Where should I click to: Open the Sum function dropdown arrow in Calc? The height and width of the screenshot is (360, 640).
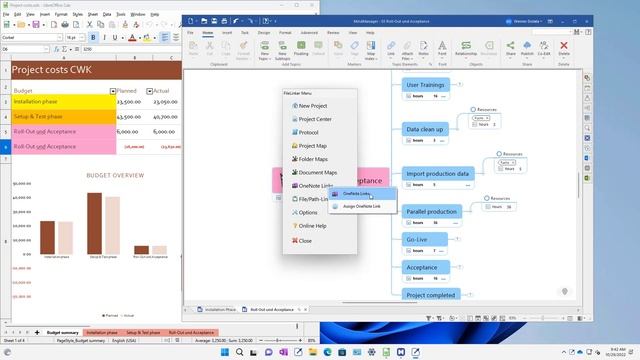[x=71, y=49]
